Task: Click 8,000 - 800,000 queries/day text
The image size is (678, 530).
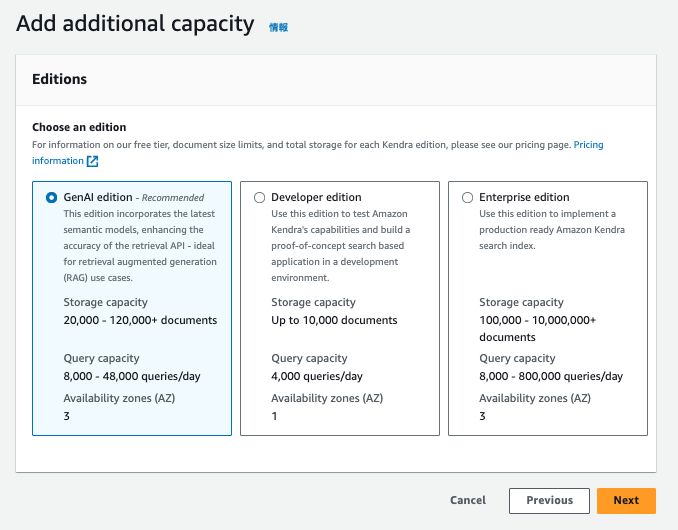Action: 551,377
